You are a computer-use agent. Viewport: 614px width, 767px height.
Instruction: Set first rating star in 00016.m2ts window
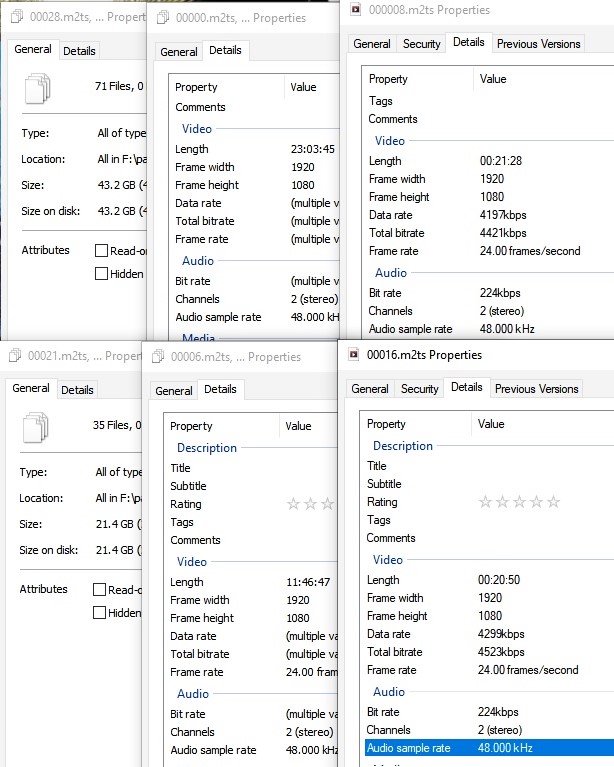coord(485,502)
